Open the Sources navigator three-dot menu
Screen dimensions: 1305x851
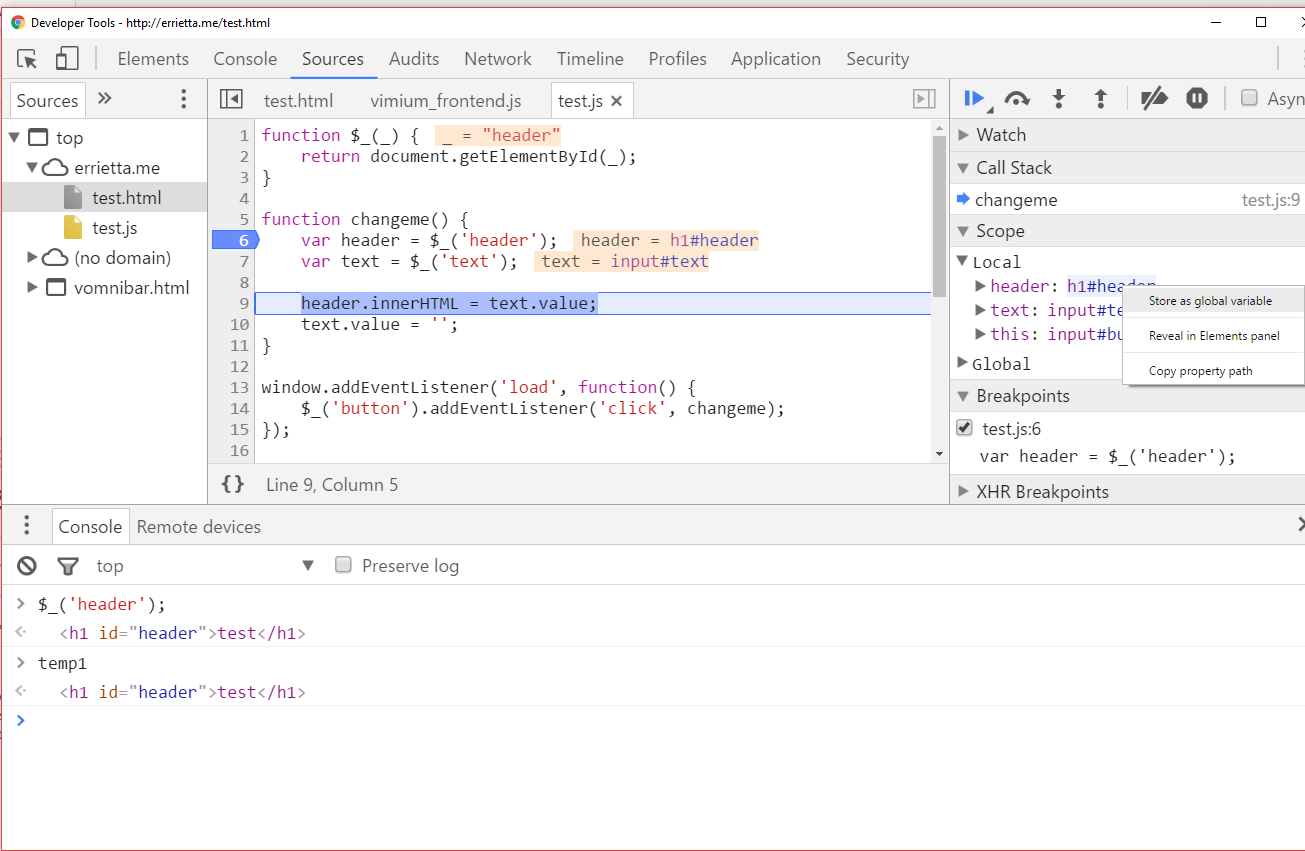[183, 99]
